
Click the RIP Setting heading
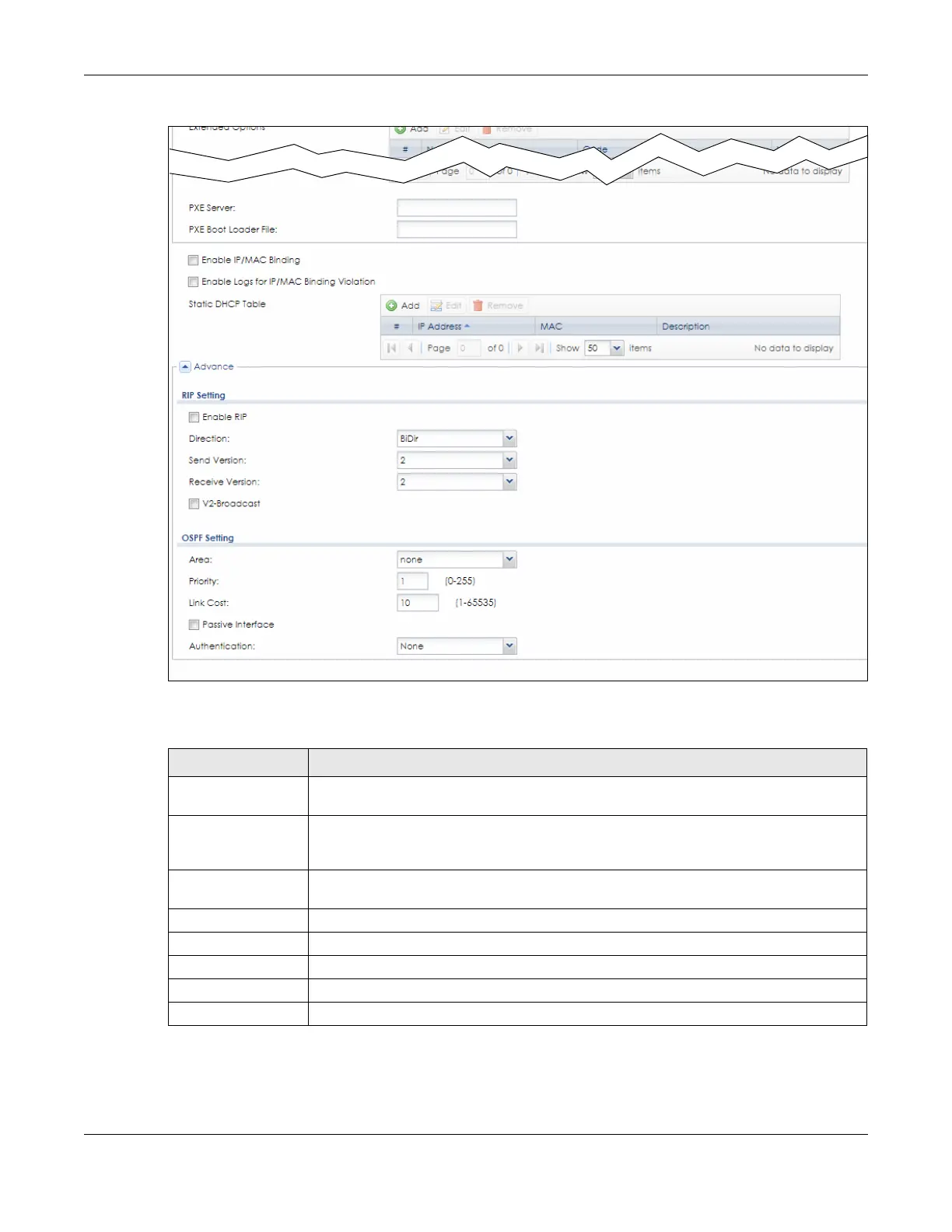pyautogui.click(x=204, y=396)
